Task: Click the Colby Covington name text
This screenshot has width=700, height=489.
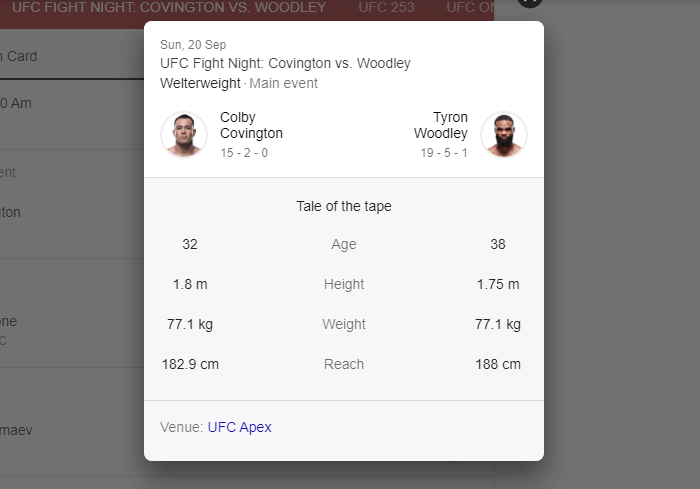Action: (251, 125)
